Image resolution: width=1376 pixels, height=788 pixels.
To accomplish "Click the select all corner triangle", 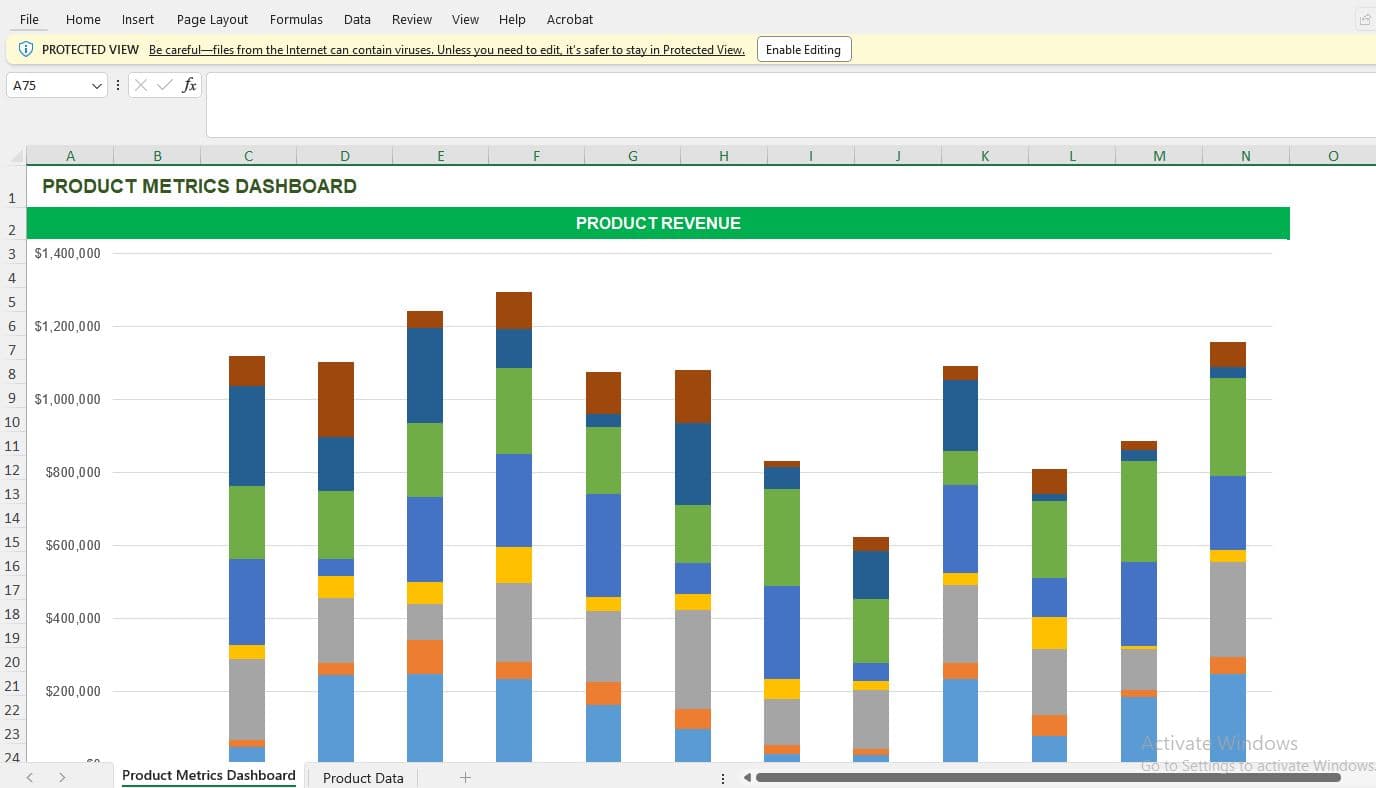I will point(16,156).
